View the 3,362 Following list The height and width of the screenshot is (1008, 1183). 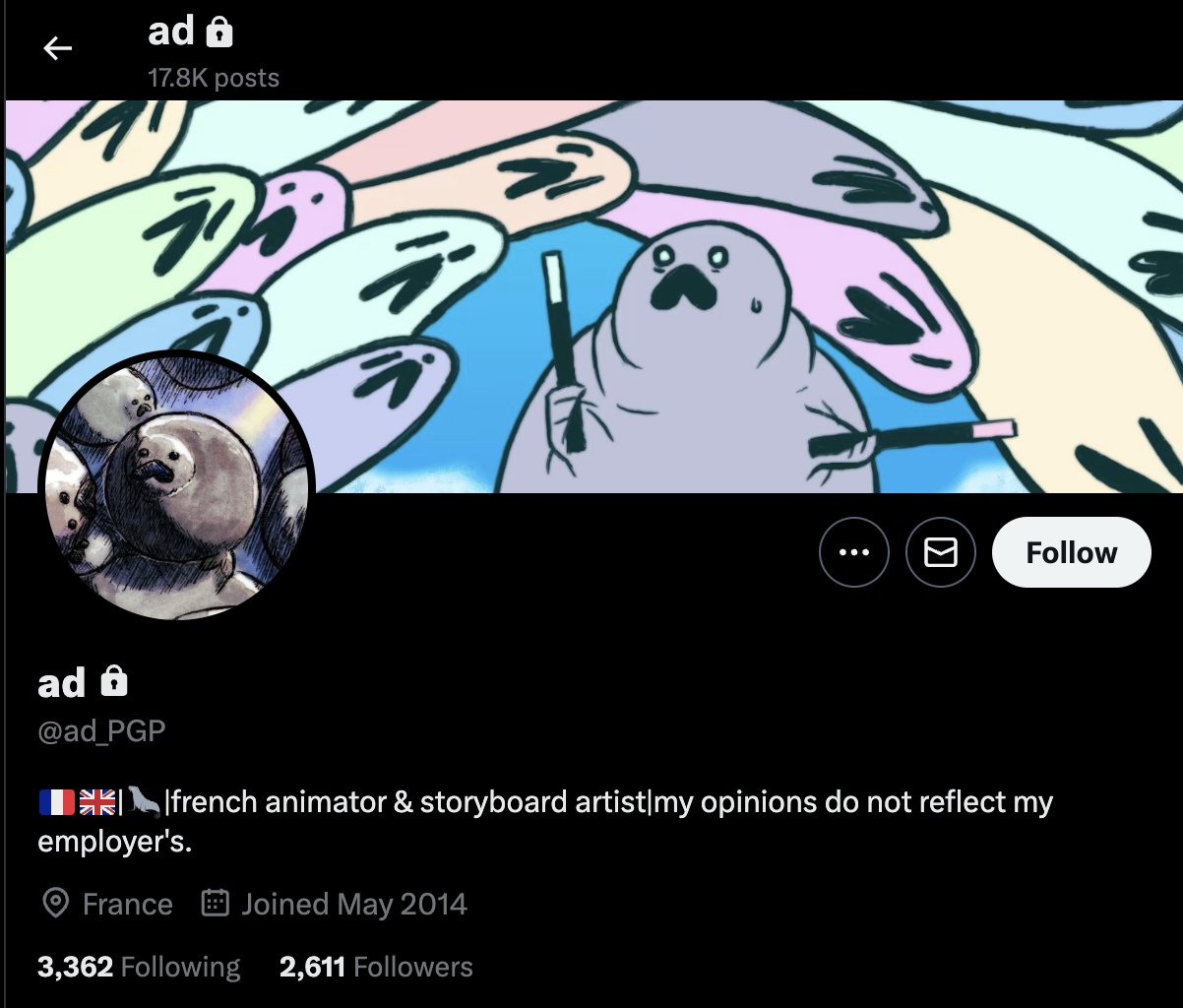tap(139, 967)
